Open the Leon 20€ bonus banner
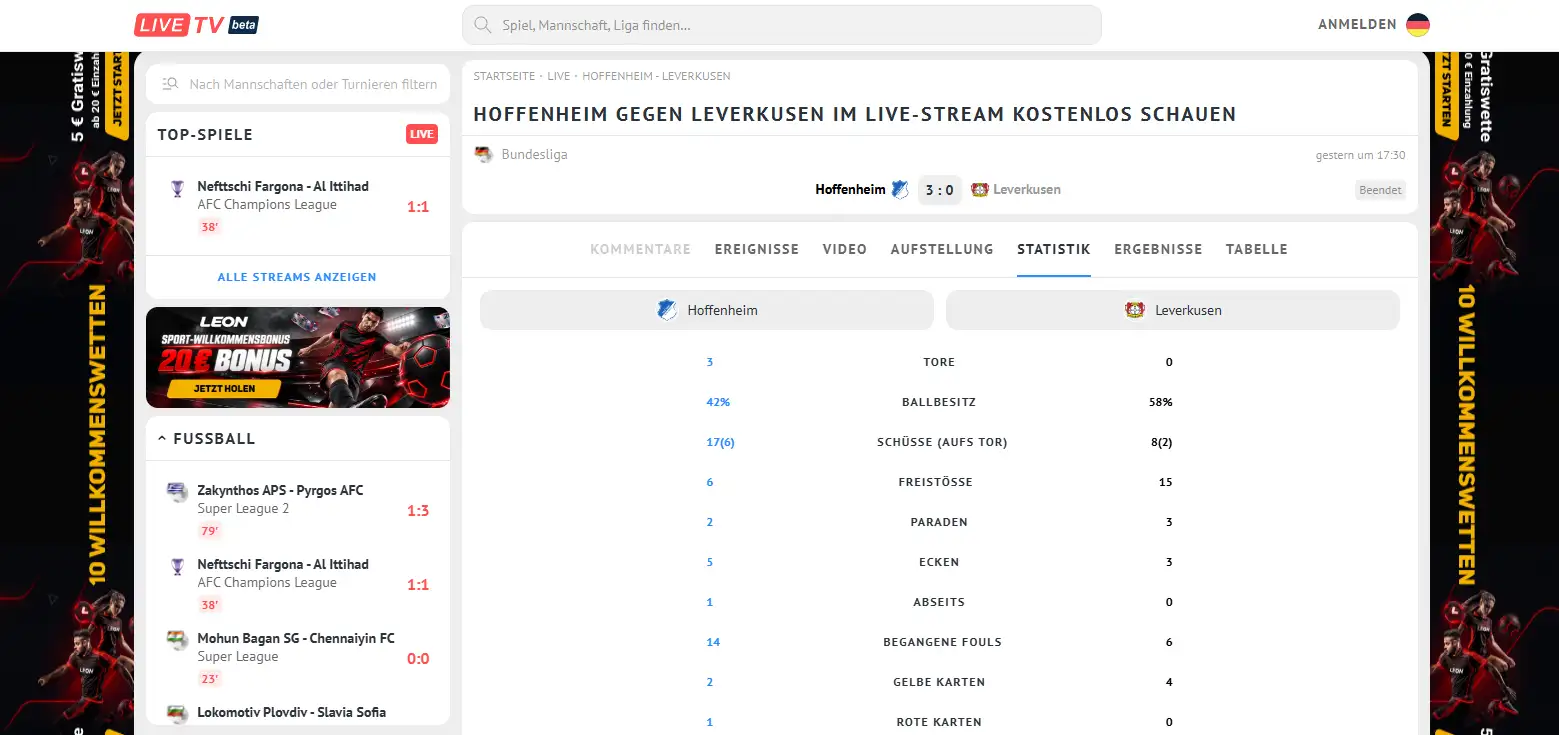This screenshot has height=735, width=1559. [298, 357]
